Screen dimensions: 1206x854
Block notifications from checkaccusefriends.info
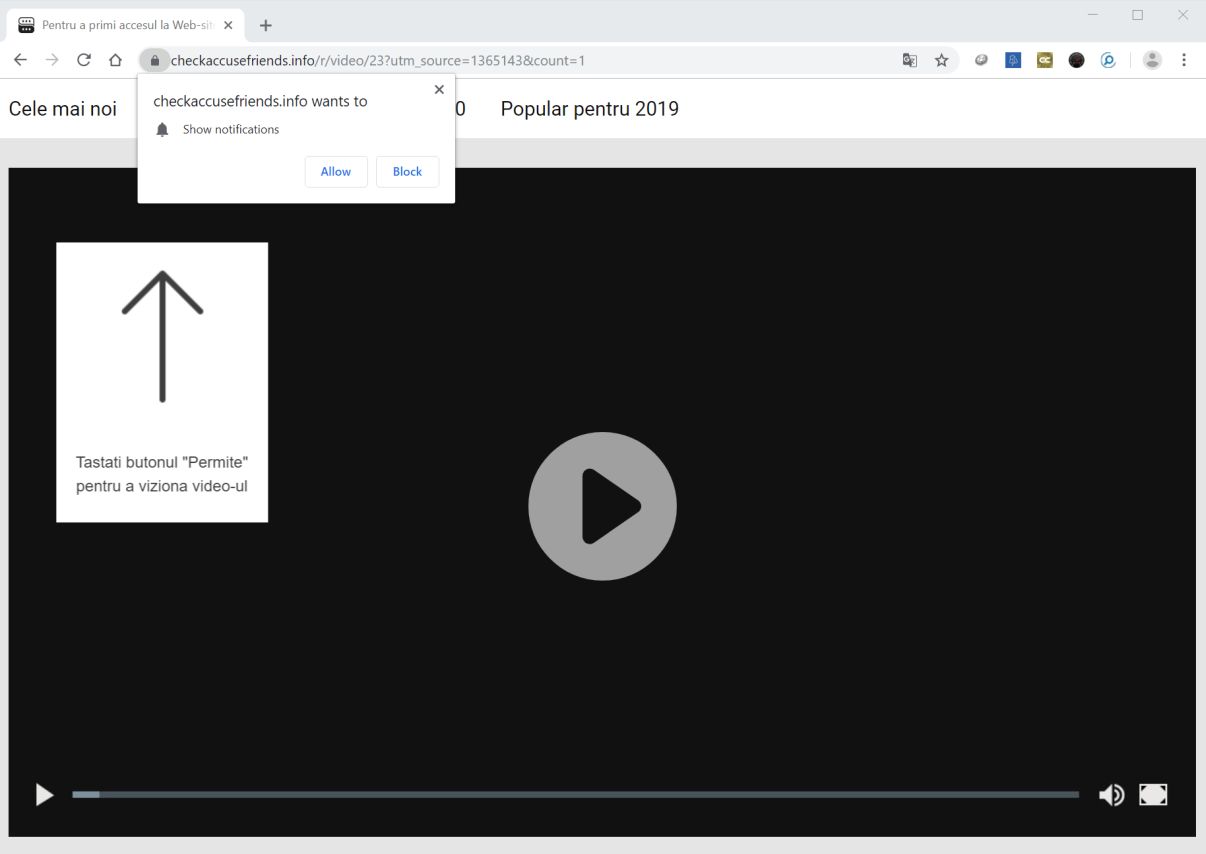(407, 171)
